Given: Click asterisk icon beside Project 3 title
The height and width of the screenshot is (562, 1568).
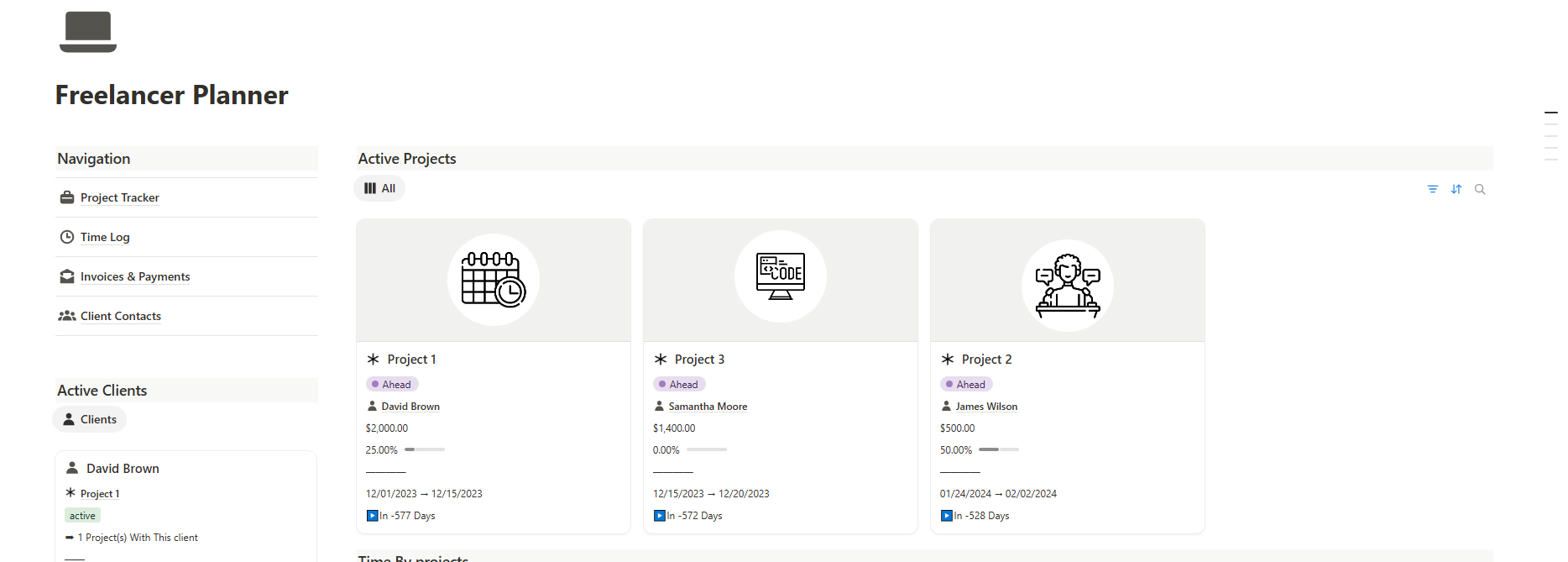Looking at the screenshot, I should pos(661,360).
